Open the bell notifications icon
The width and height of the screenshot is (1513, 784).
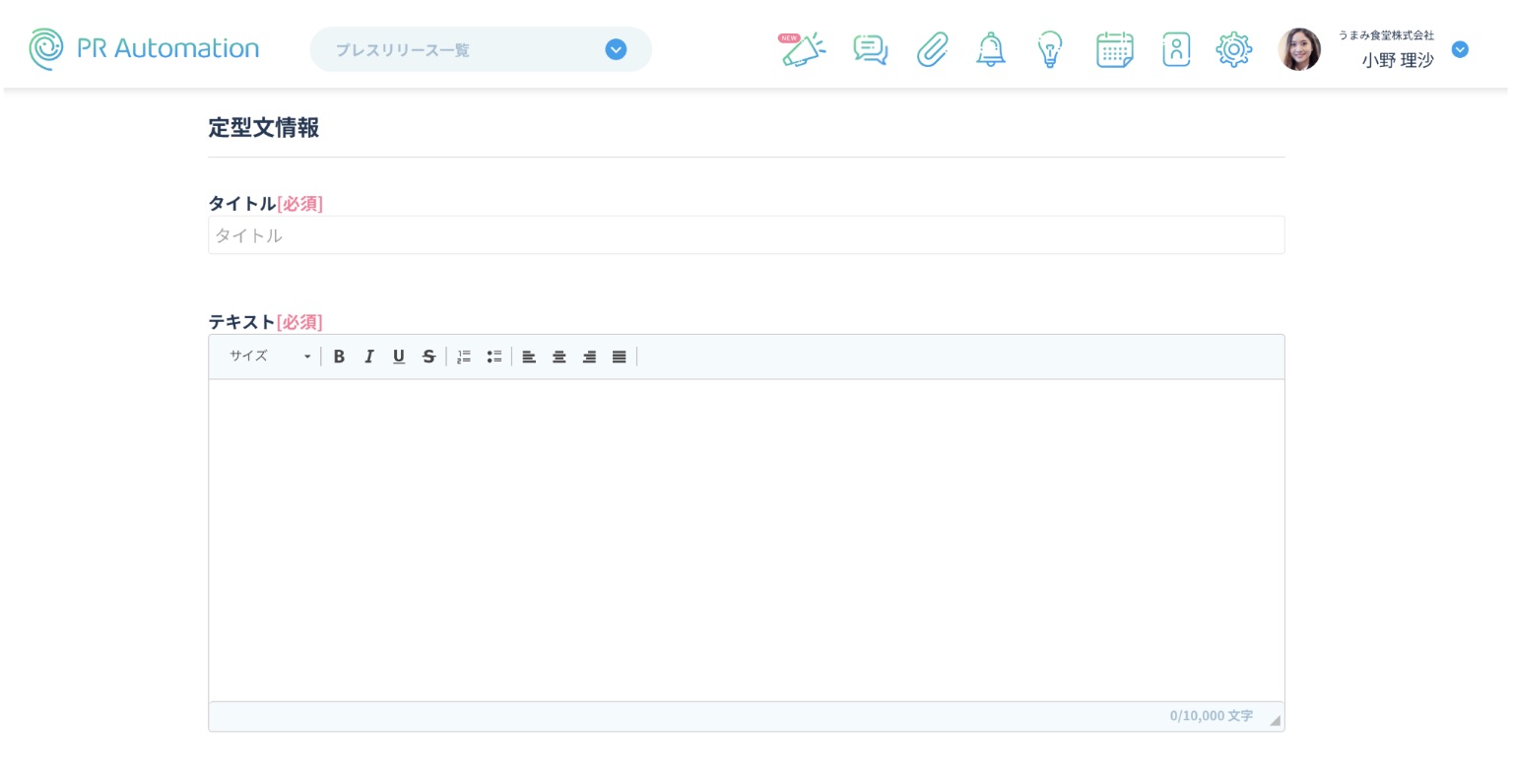(x=990, y=49)
